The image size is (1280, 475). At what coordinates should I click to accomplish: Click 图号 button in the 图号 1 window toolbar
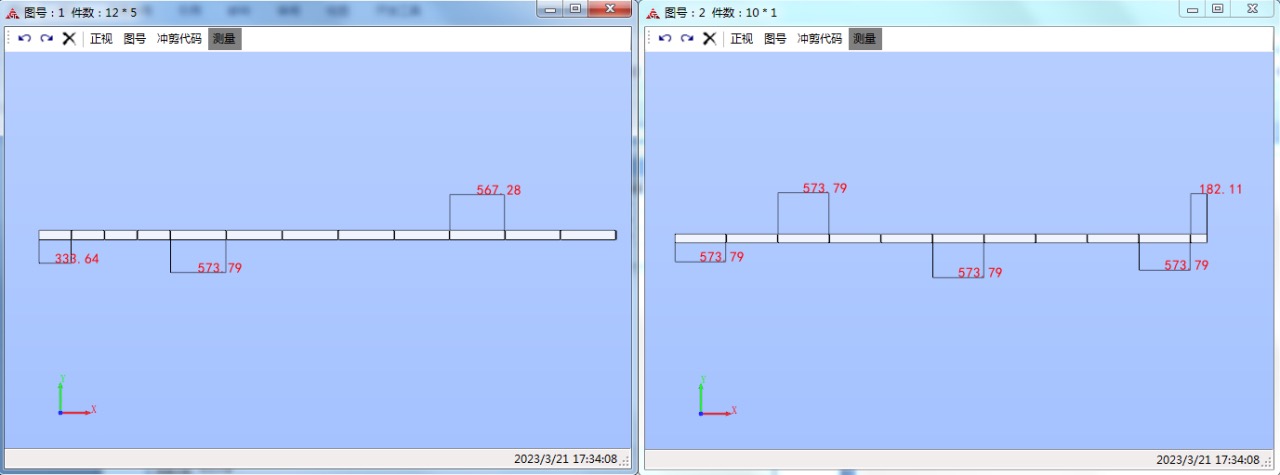[135, 39]
